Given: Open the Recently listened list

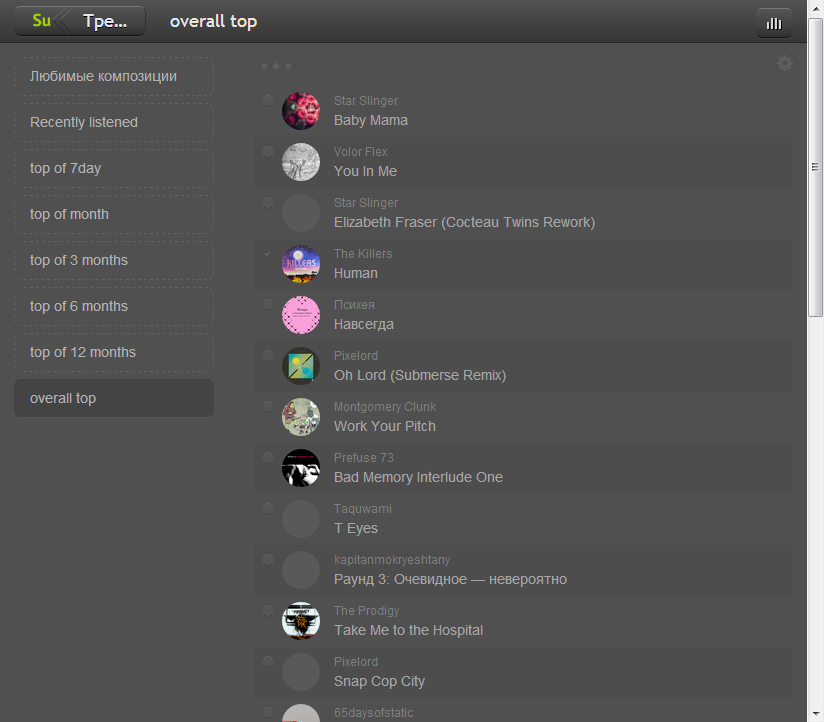Looking at the screenshot, I should (x=114, y=122).
